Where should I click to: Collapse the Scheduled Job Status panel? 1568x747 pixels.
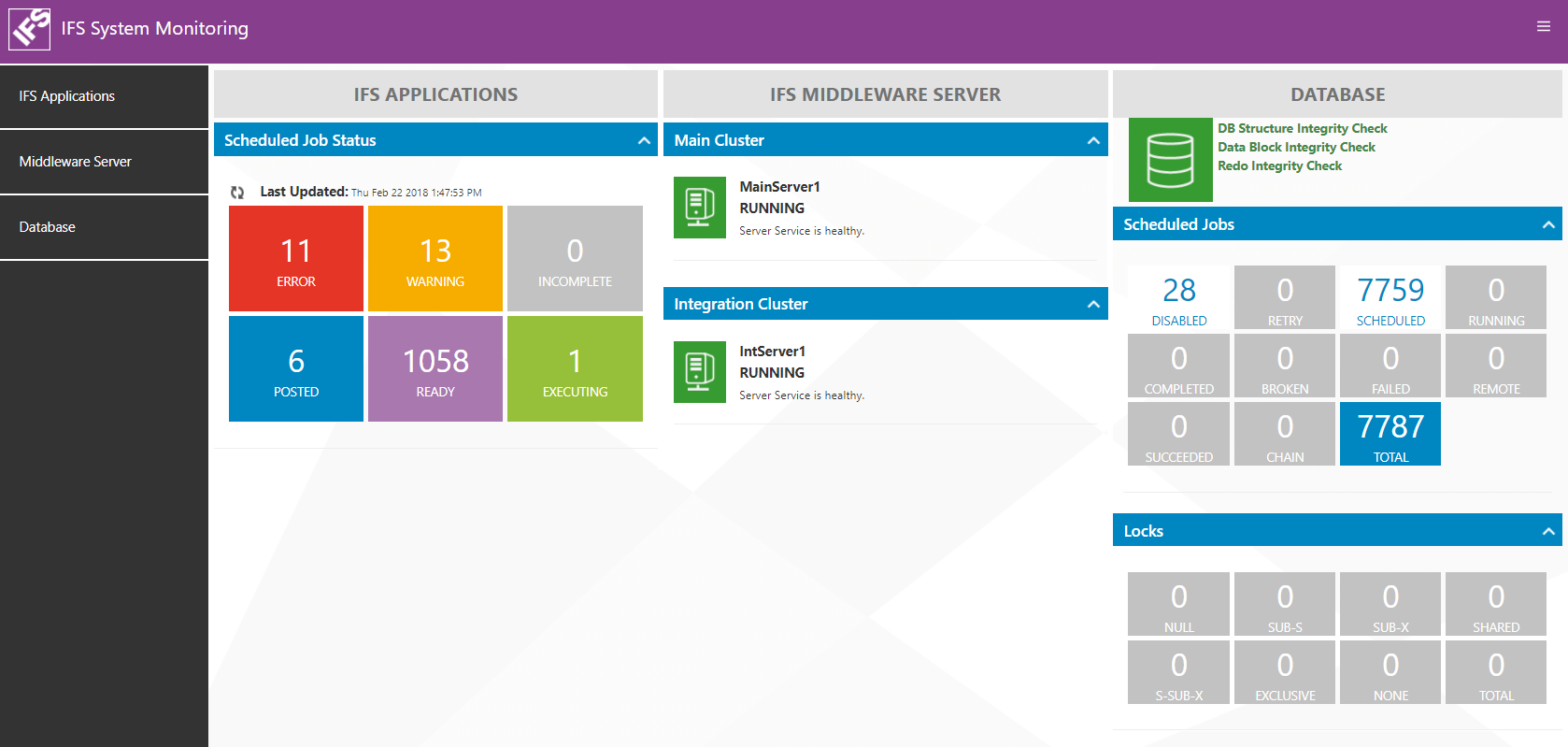coord(644,140)
